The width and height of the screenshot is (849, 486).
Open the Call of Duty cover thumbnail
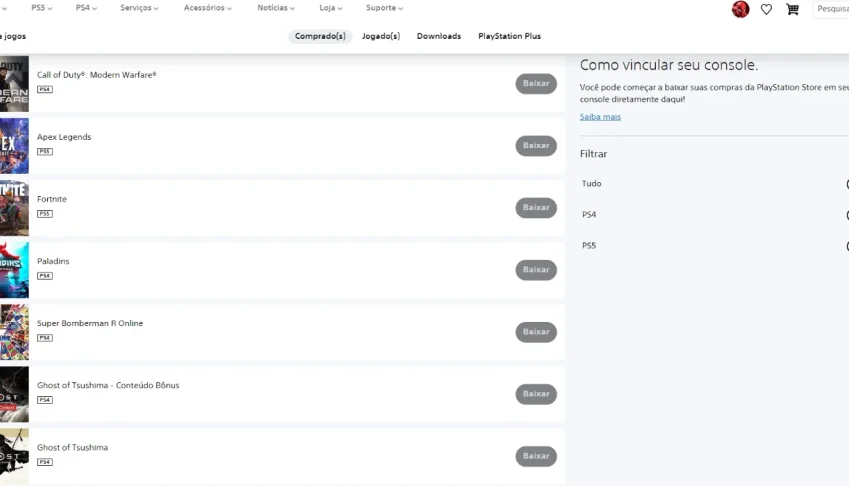(x=14, y=84)
